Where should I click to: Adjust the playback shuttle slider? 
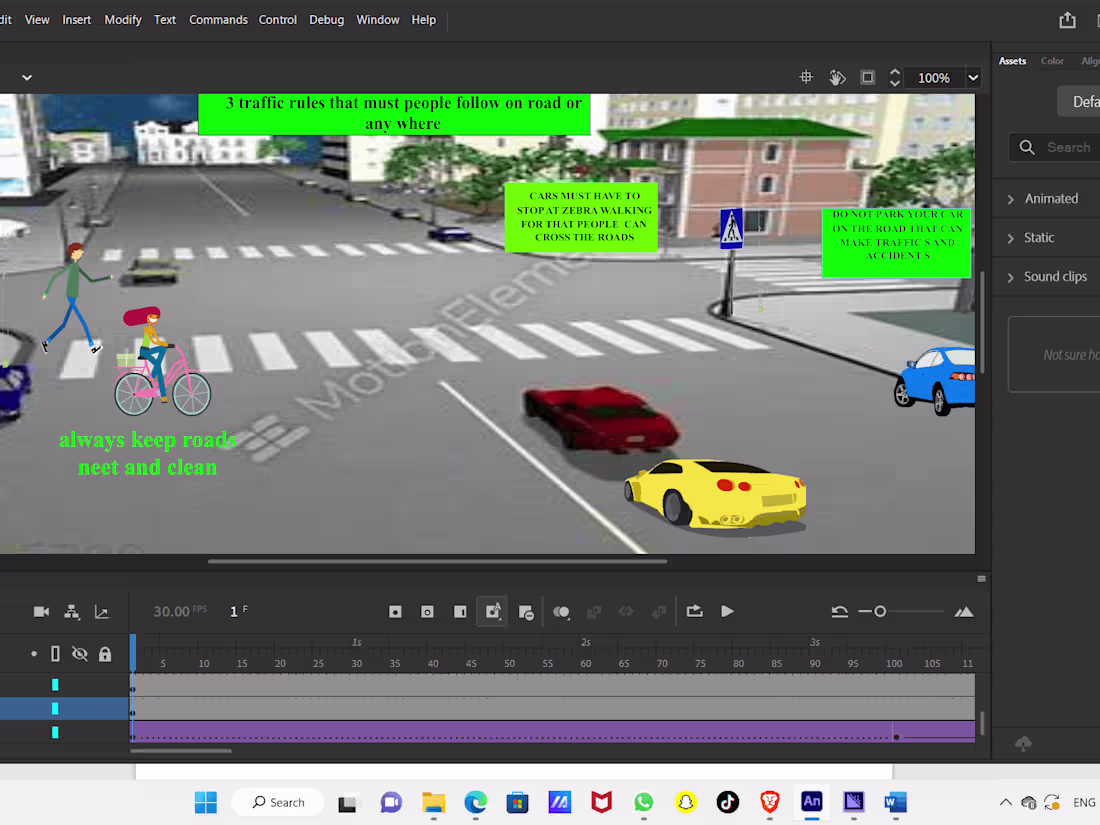880,611
